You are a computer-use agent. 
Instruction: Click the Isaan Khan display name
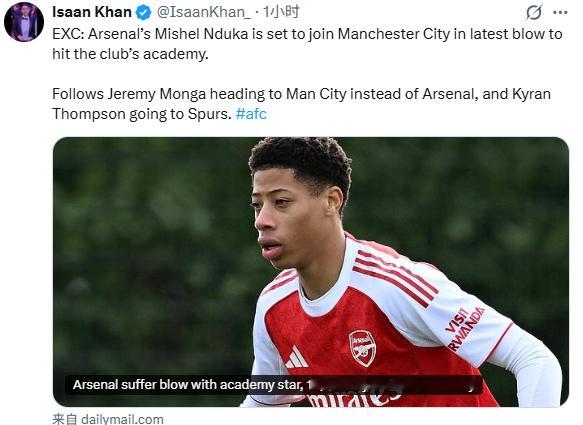92,12
